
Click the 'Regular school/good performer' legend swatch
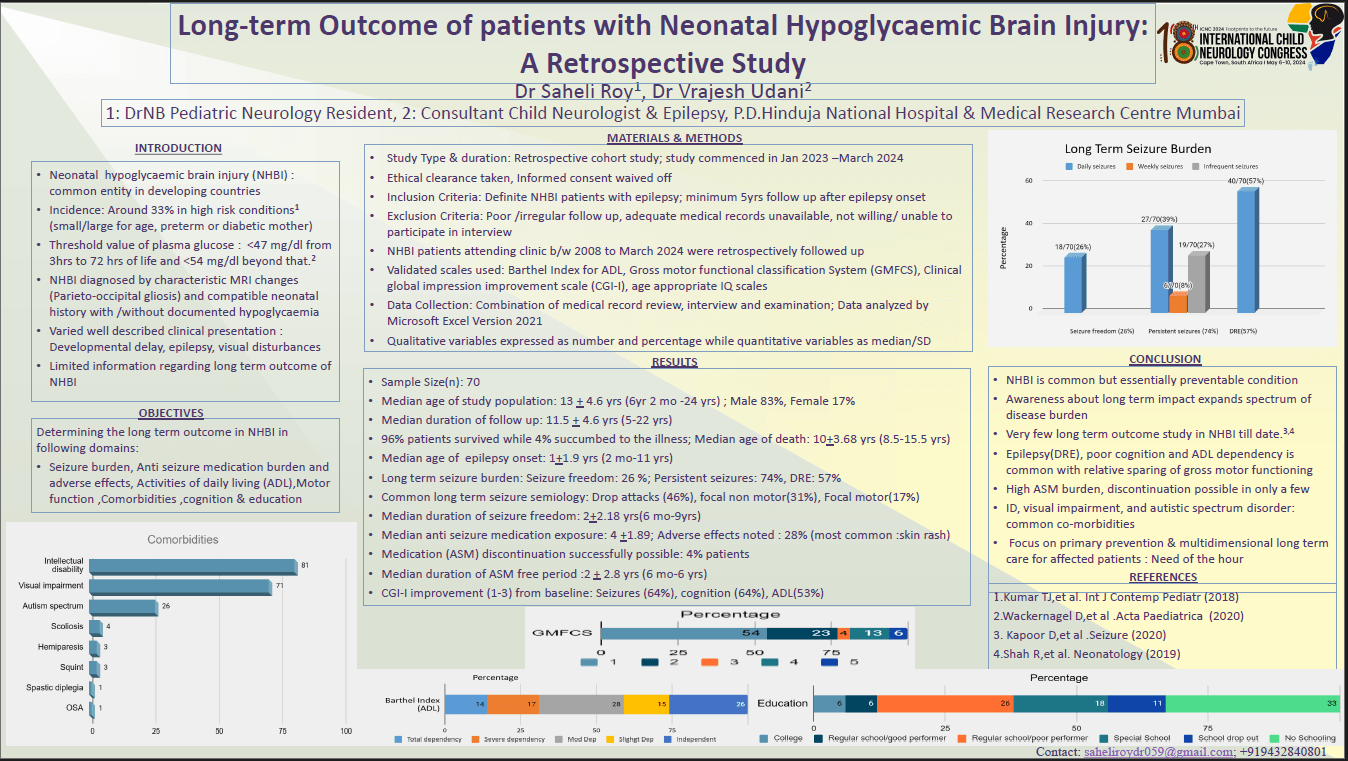[x=819, y=739]
